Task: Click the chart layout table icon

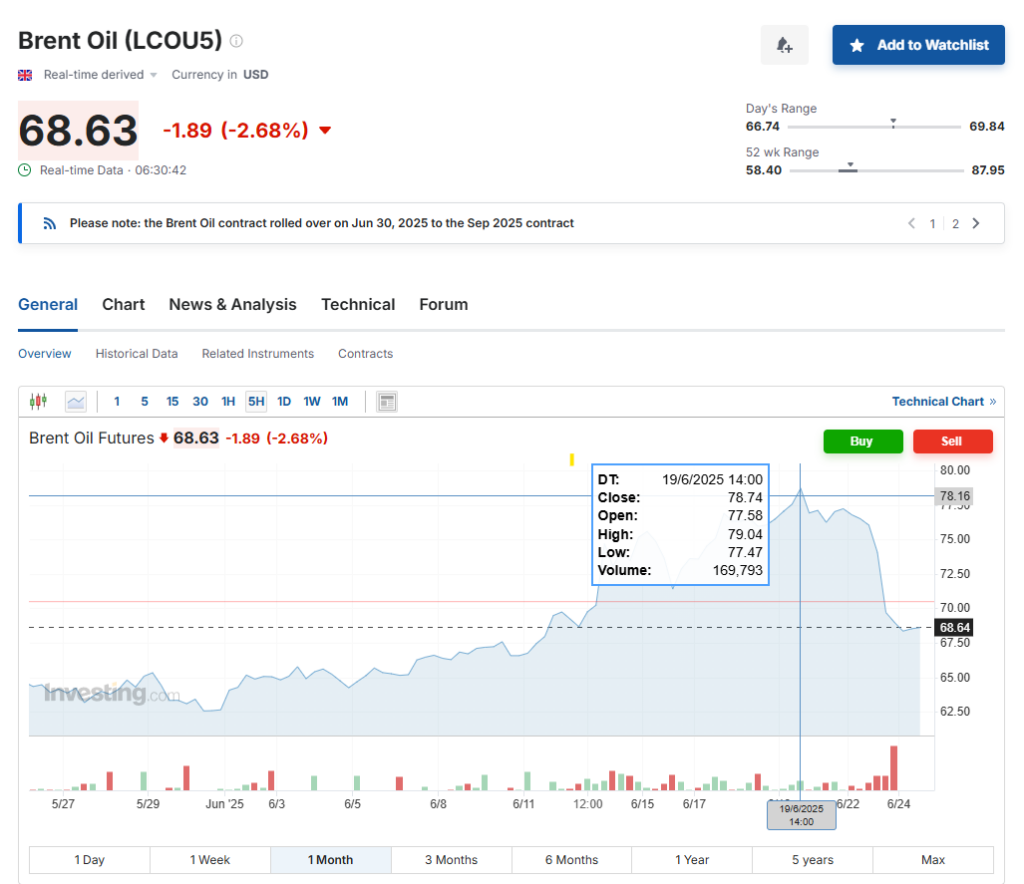Action: (387, 402)
